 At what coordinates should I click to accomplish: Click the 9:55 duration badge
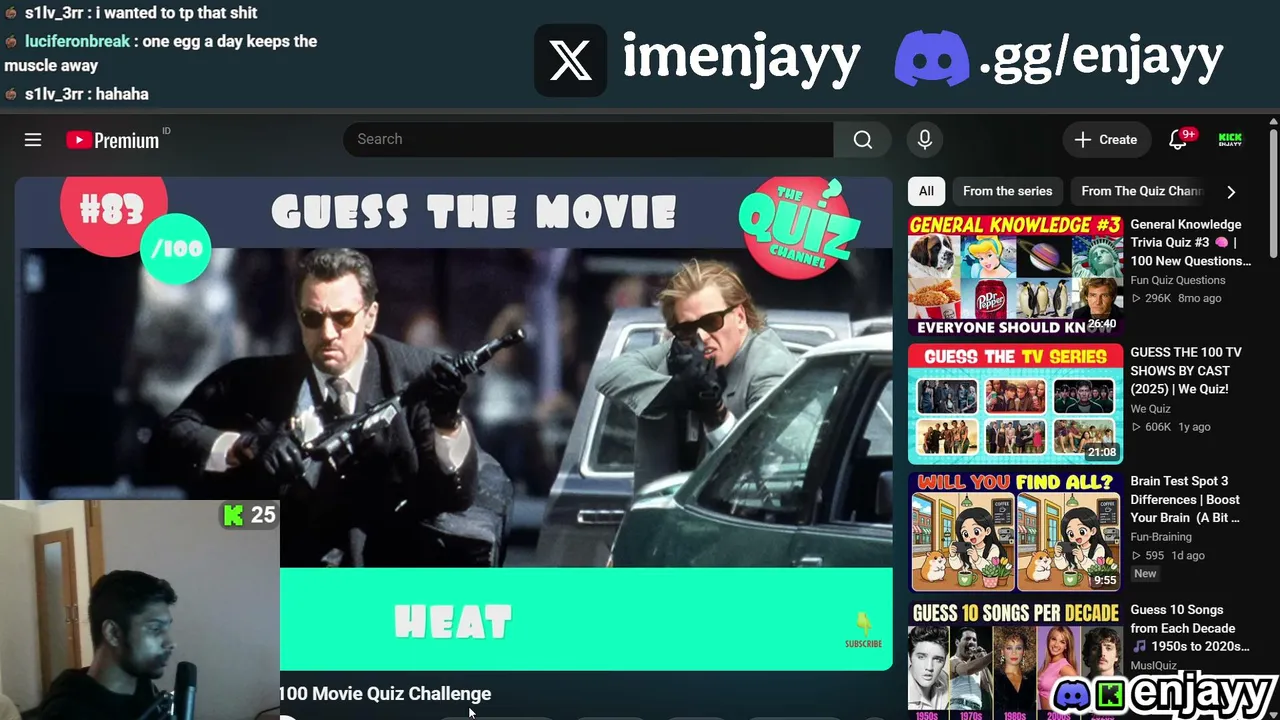pos(1104,580)
